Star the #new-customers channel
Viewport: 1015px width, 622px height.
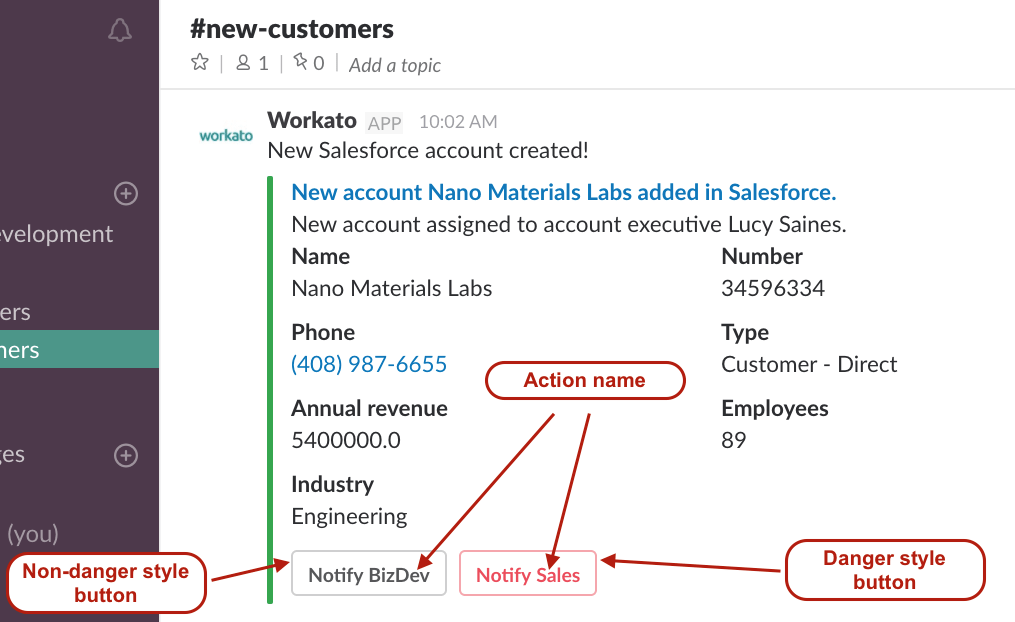point(199,63)
